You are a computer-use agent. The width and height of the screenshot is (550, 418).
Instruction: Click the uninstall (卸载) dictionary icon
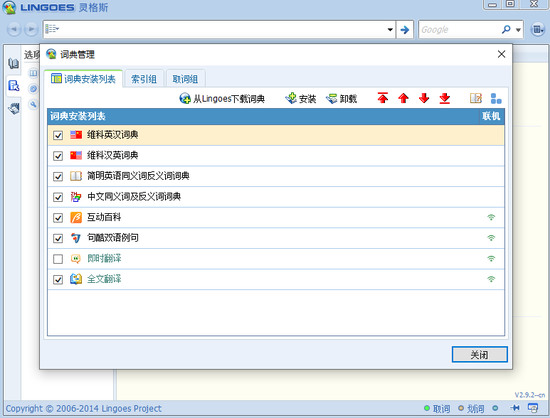pos(331,99)
